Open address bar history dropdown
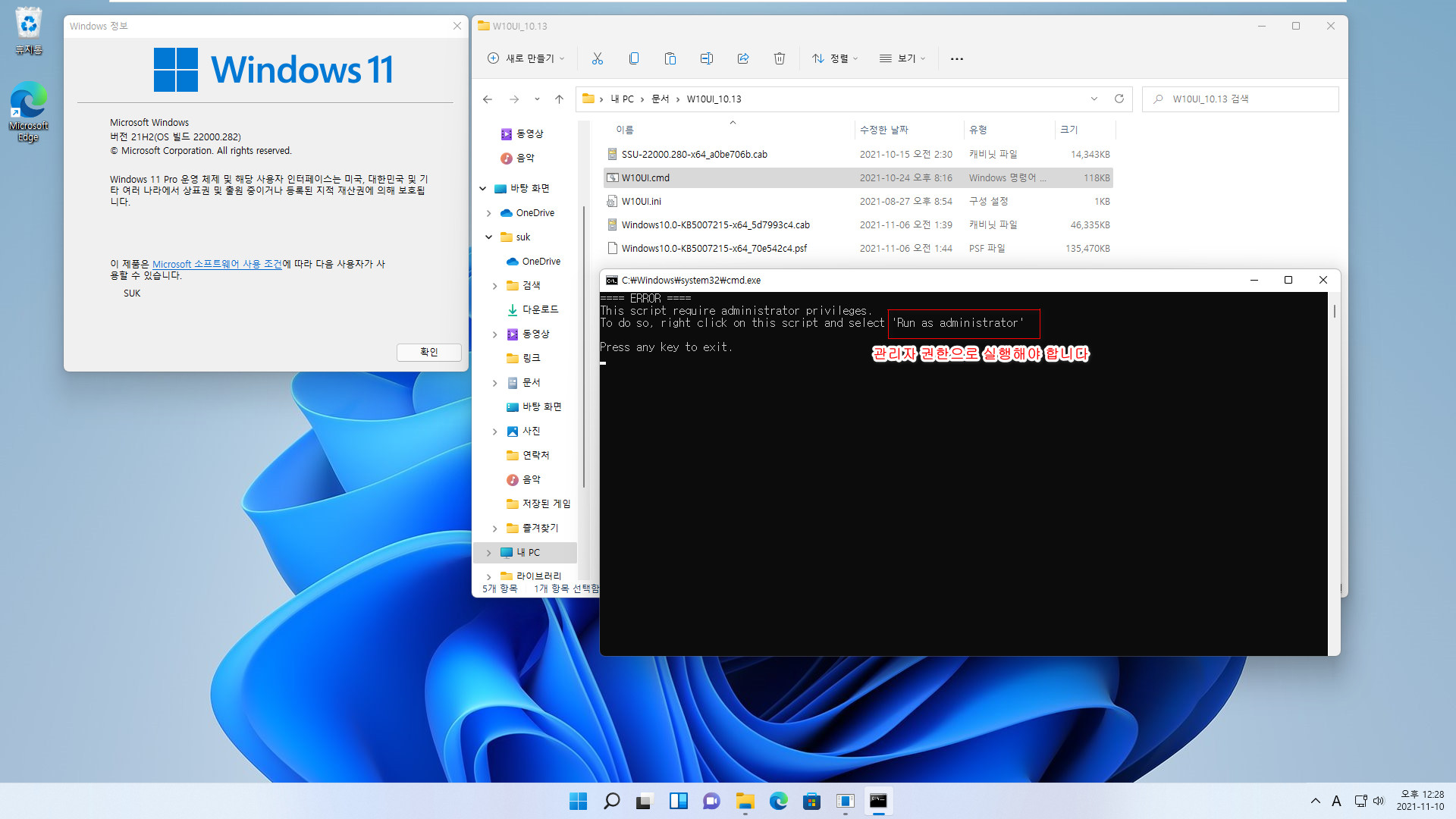The height and width of the screenshot is (819, 1456). click(1094, 99)
